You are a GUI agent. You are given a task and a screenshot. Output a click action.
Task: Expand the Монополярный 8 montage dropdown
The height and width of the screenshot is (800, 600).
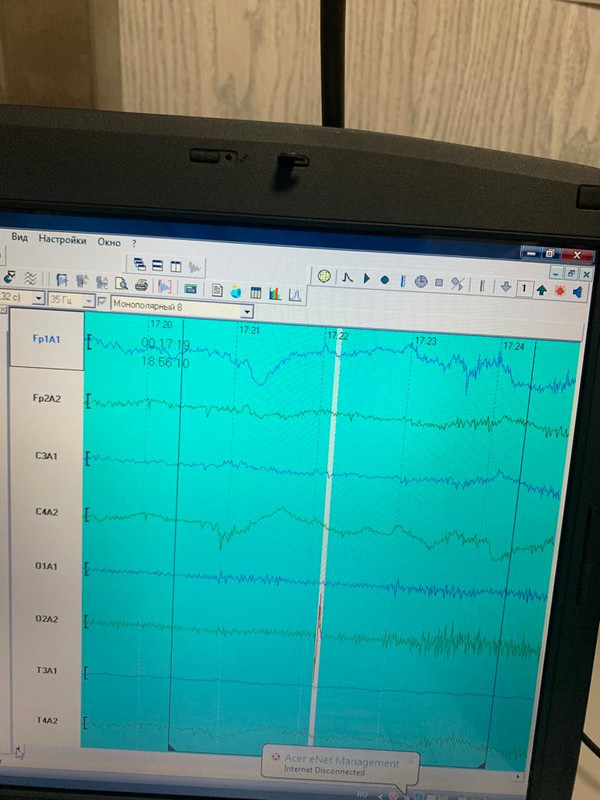coord(247,311)
